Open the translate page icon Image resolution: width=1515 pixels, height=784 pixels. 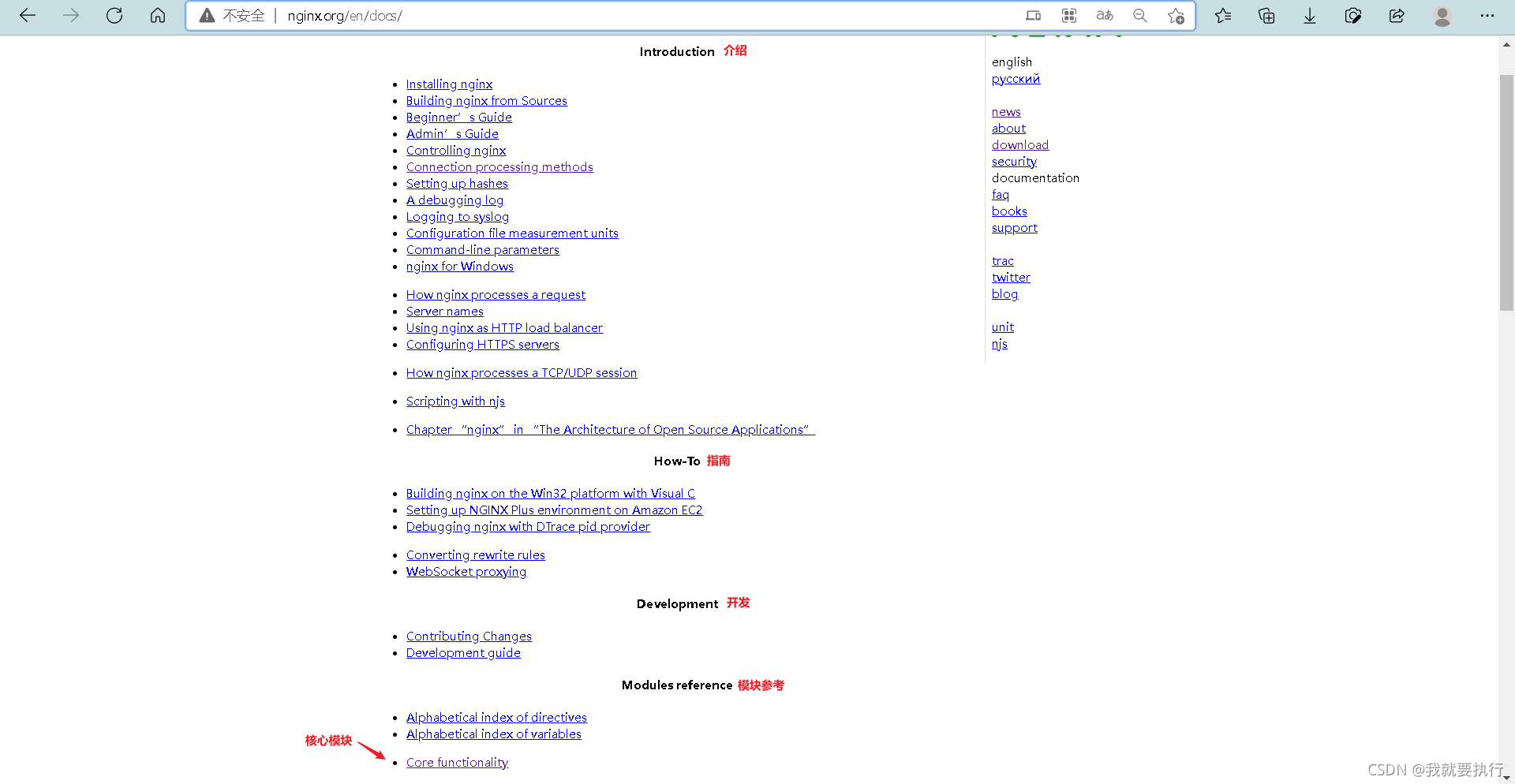(x=1105, y=16)
